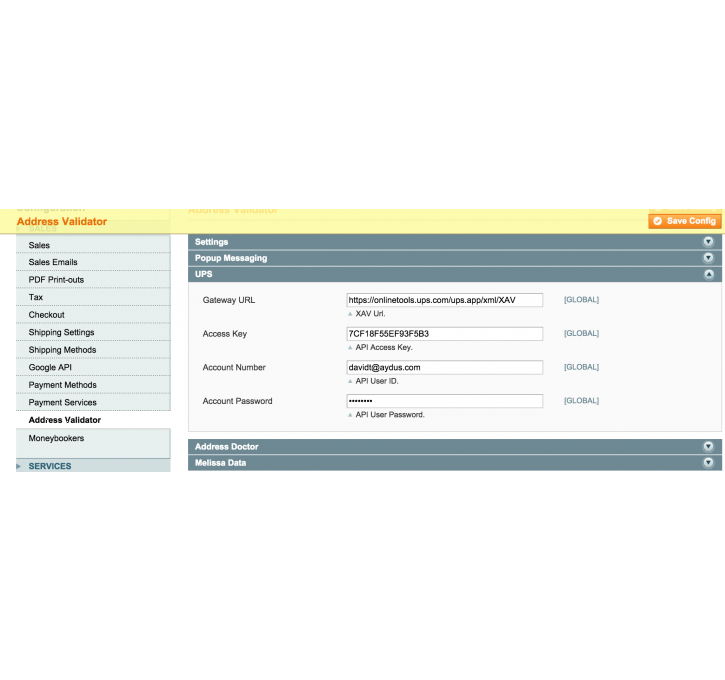725x680 pixels.
Task: Click [GLOBAL] scope label beside Gateway URL
Action: (581, 300)
